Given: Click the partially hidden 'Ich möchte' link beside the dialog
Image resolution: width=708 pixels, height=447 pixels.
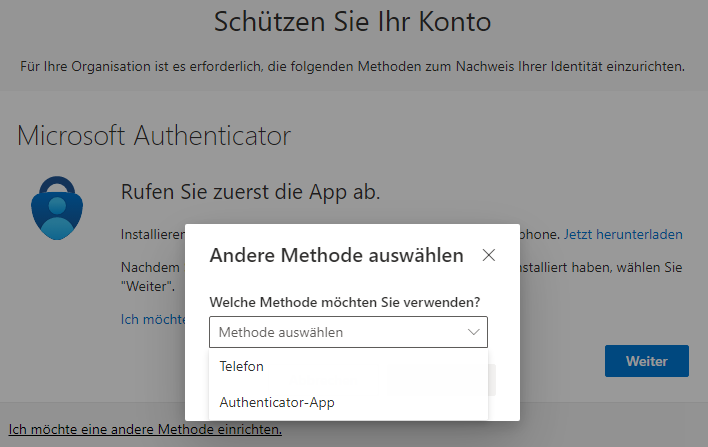Looking at the screenshot, I should [153, 319].
